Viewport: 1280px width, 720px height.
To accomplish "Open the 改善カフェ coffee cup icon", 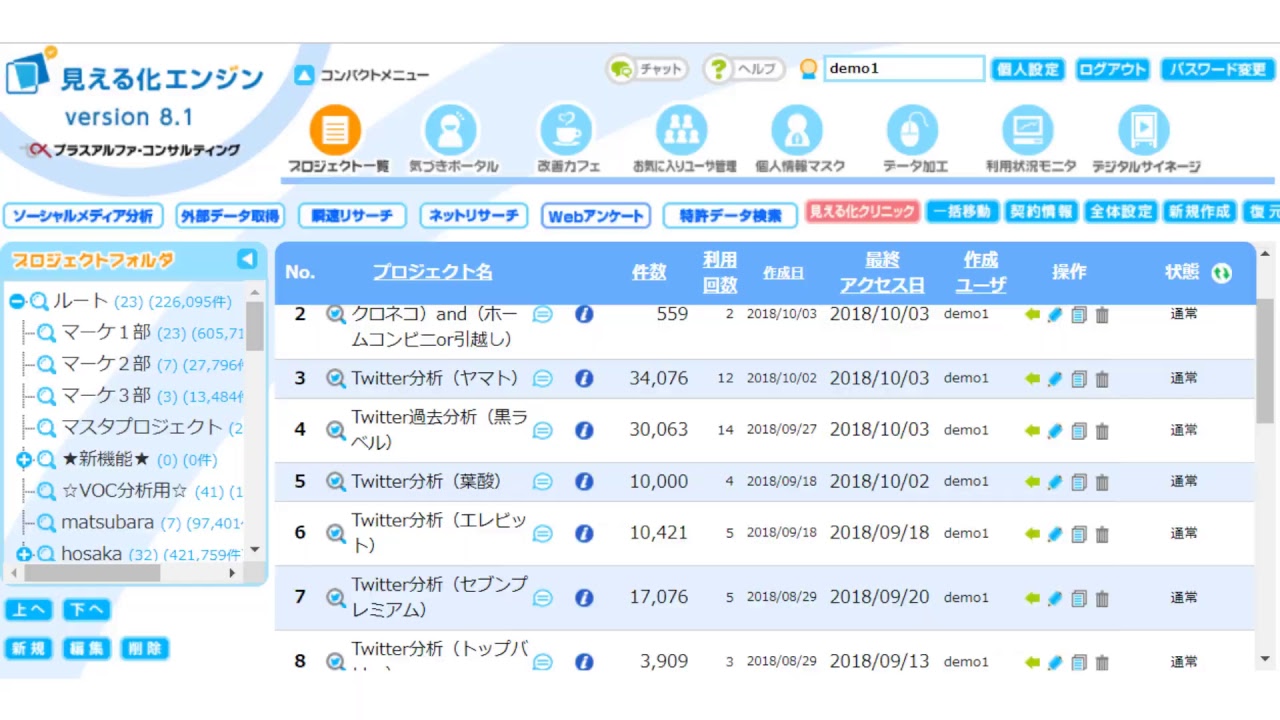I will pos(568,131).
